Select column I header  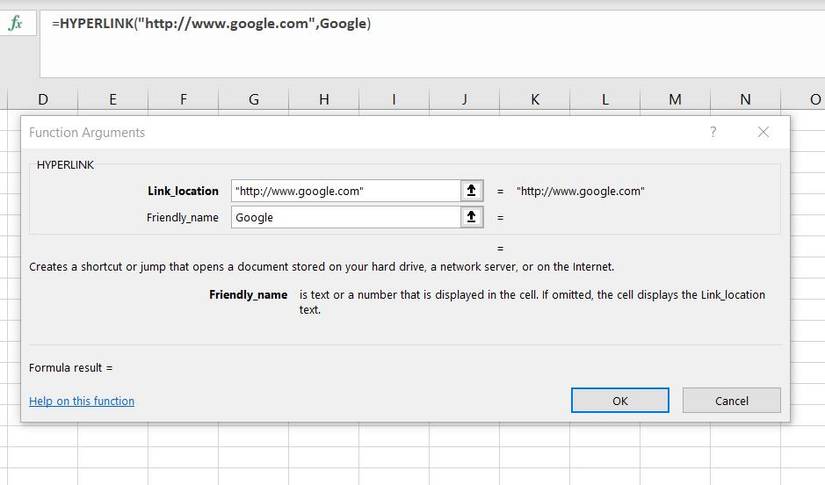[394, 99]
